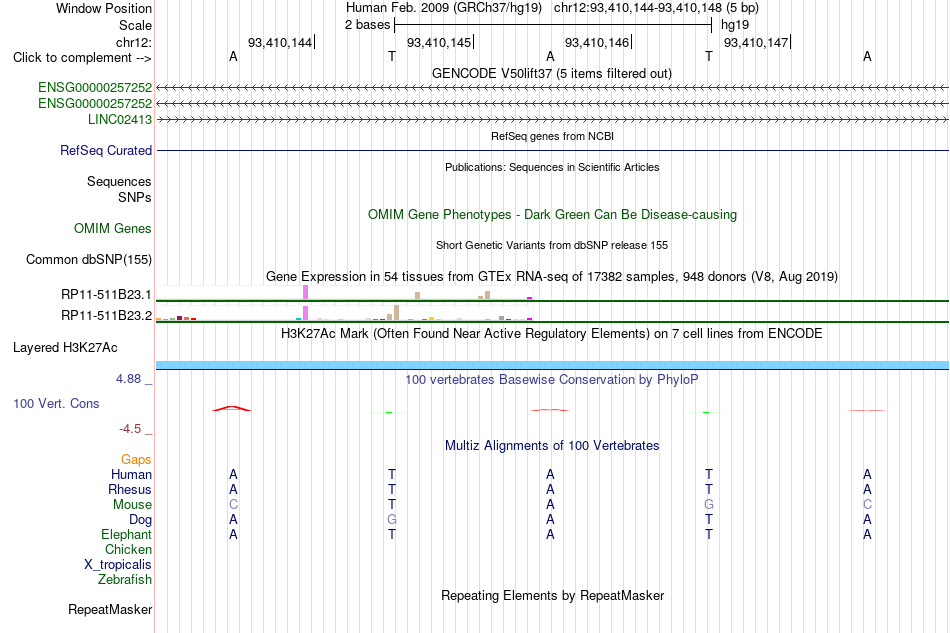950x633 pixels.
Task: Click the RP11-511B23.1 expression label
Action: pos(106,294)
